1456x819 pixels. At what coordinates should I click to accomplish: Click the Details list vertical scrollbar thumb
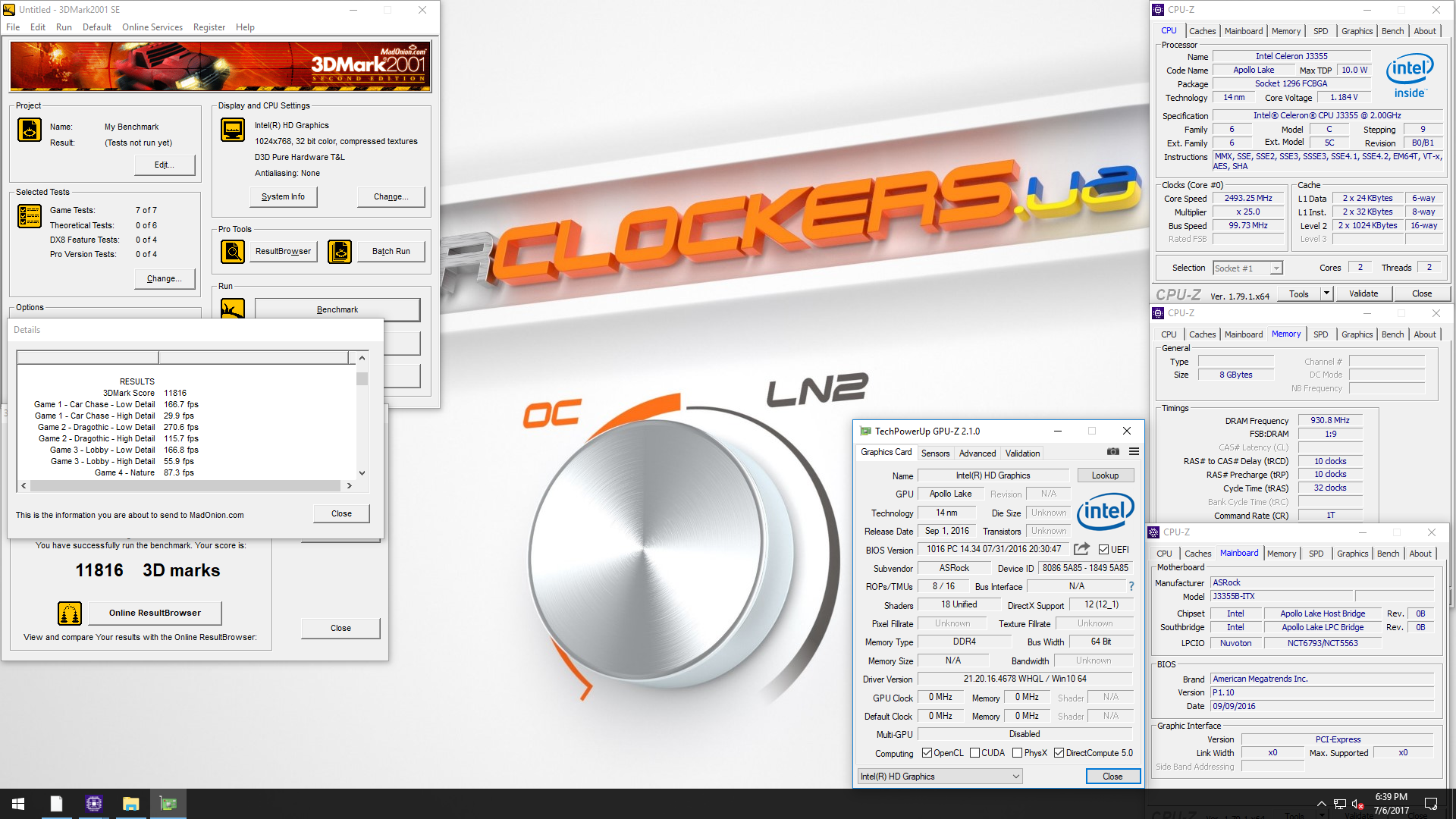coord(362,378)
